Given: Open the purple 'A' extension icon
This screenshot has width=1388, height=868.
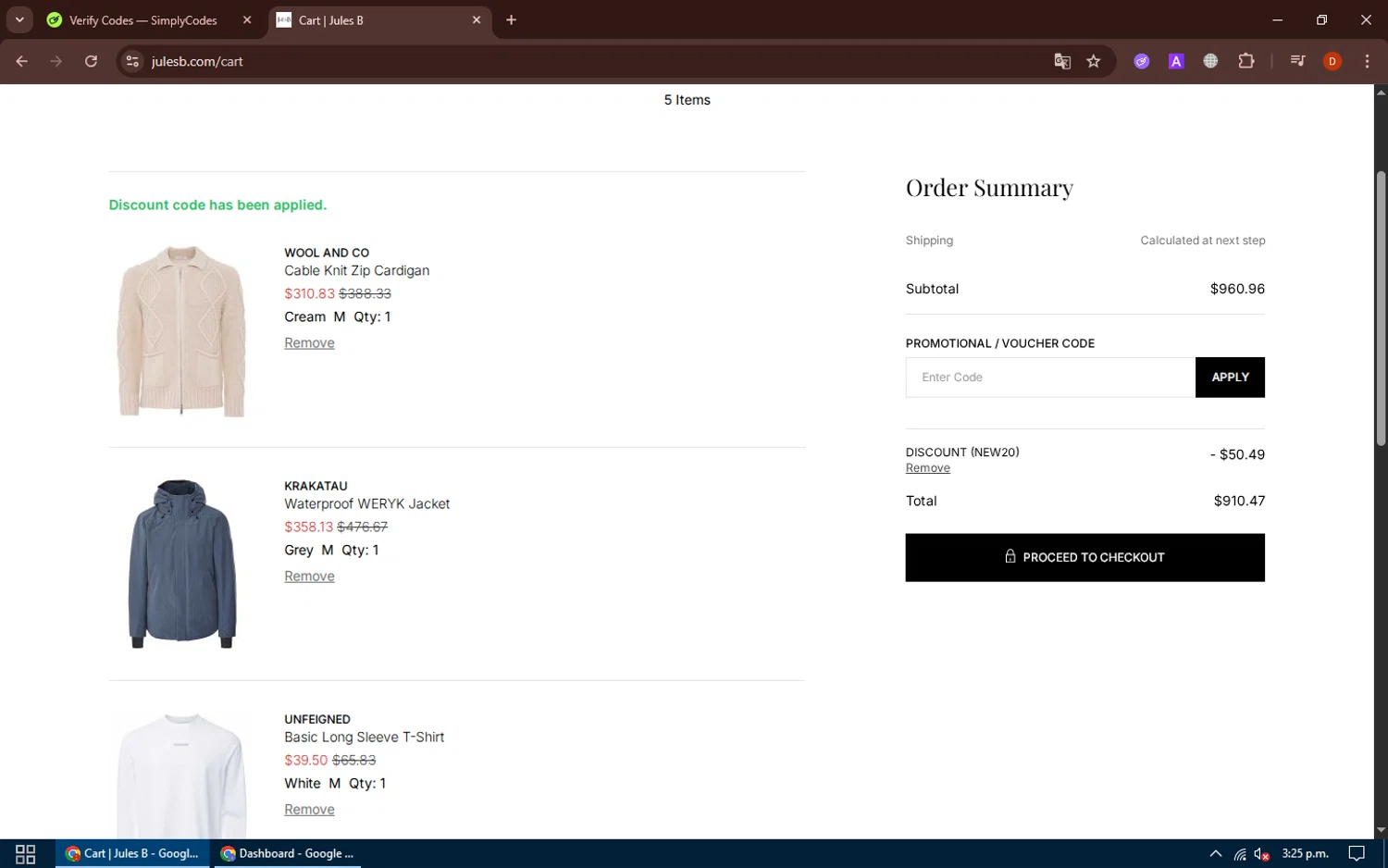Looking at the screenshot, I should click(1176, 61).
